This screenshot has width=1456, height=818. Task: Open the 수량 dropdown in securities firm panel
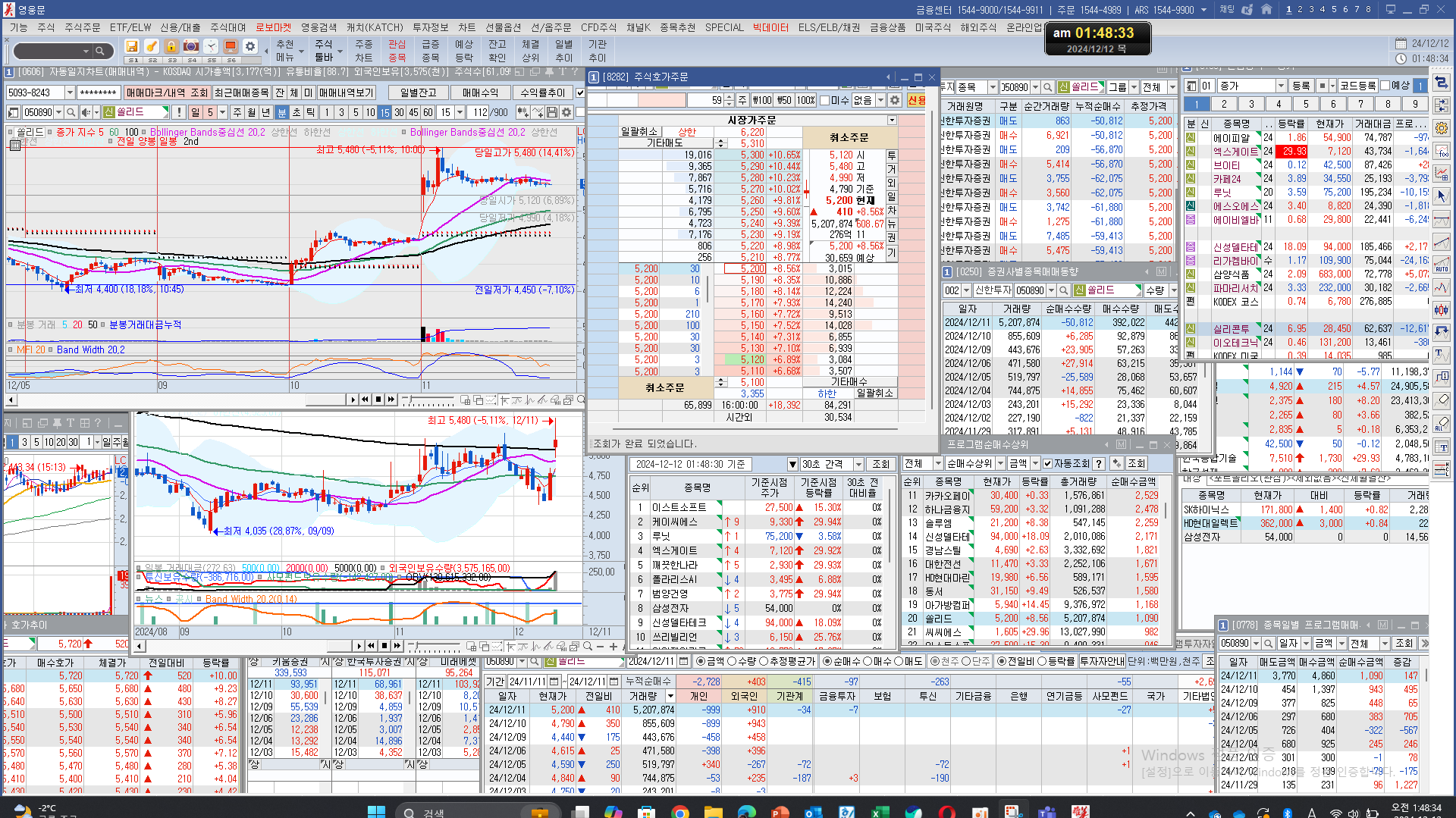pyautogui.click(x=1173, y=290)
